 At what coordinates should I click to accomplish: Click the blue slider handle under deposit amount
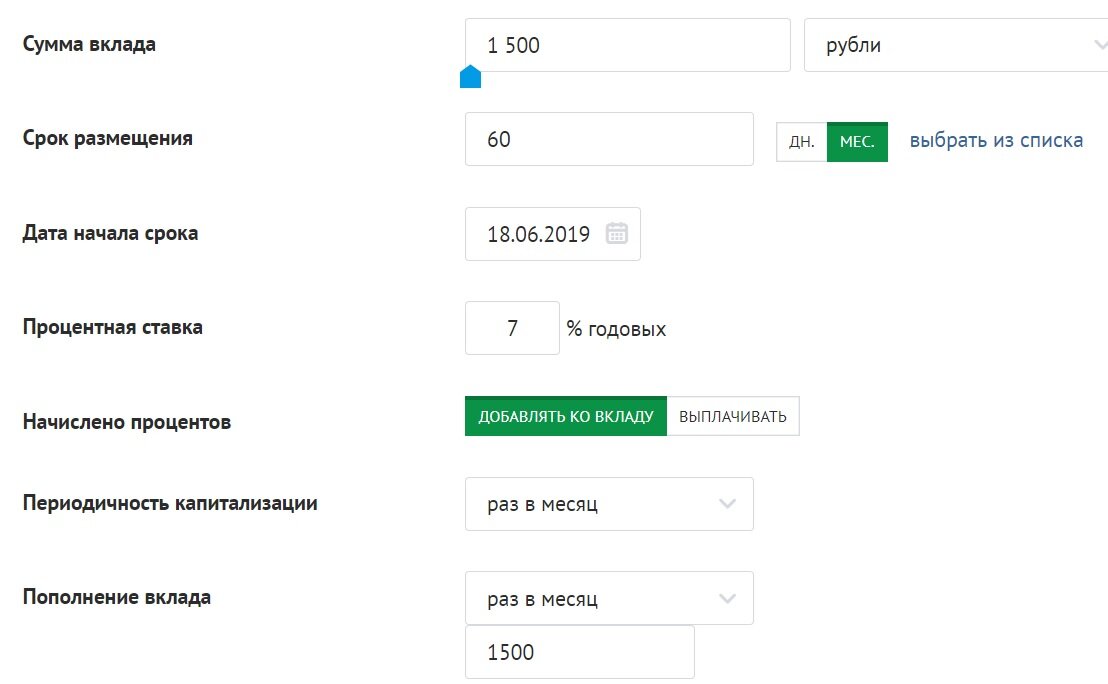point(470,77)
